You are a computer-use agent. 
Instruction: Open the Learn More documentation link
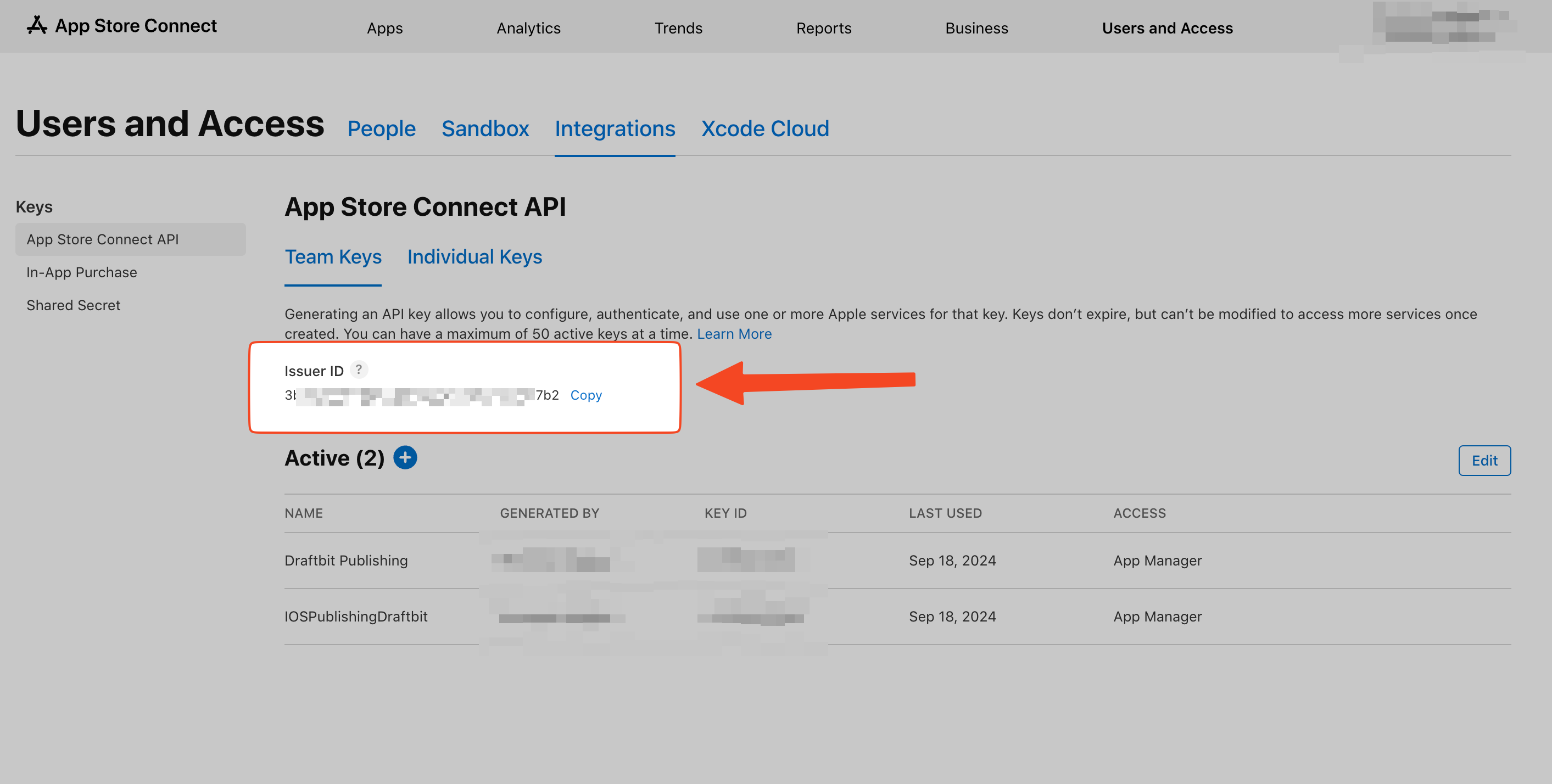pos(734,334)
